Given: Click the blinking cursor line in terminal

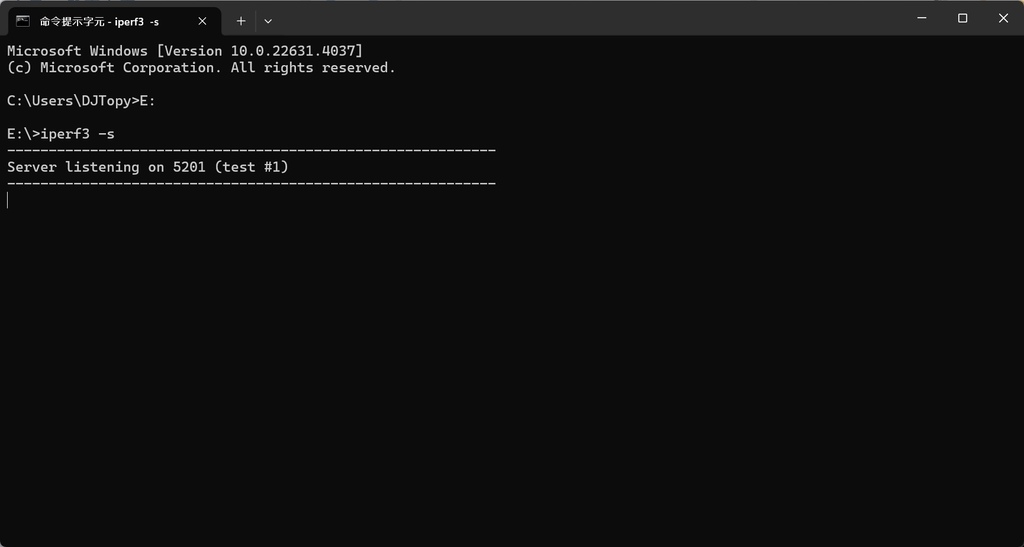Looking at the screenshot, I should pyautogui.click(x=8, y=200).
